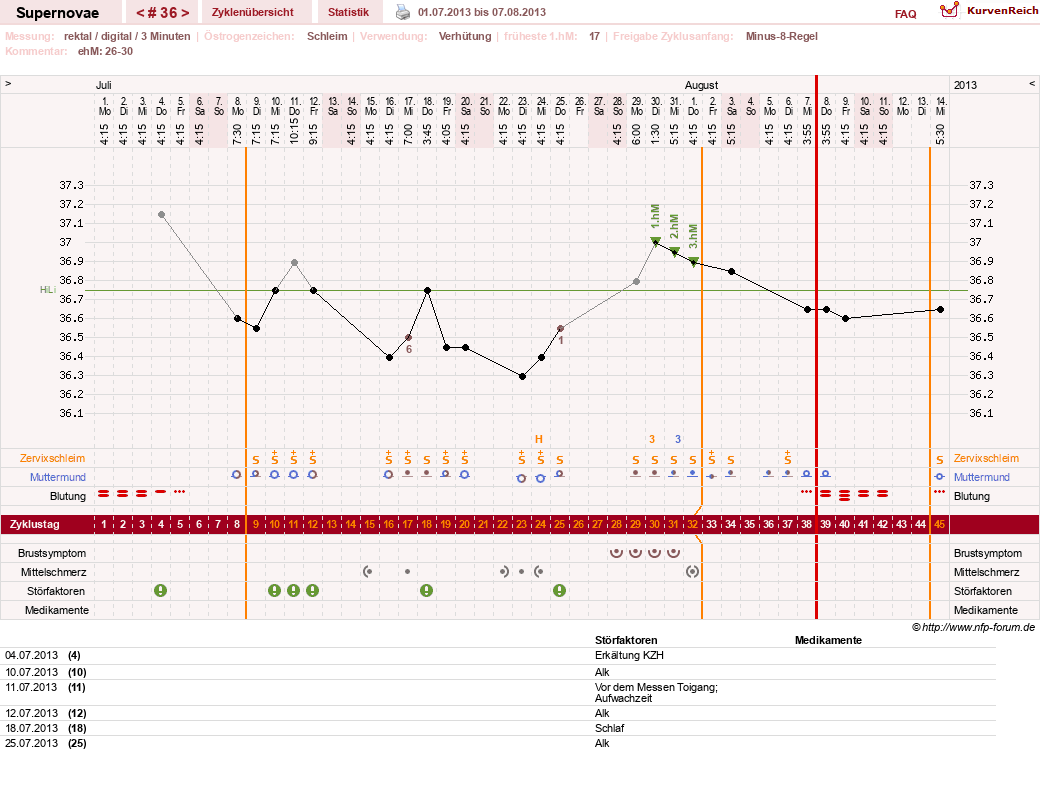Open the KurvenReich logo link
The height and width of the screenshot is (793, 1040).
[x=989, y=11]
